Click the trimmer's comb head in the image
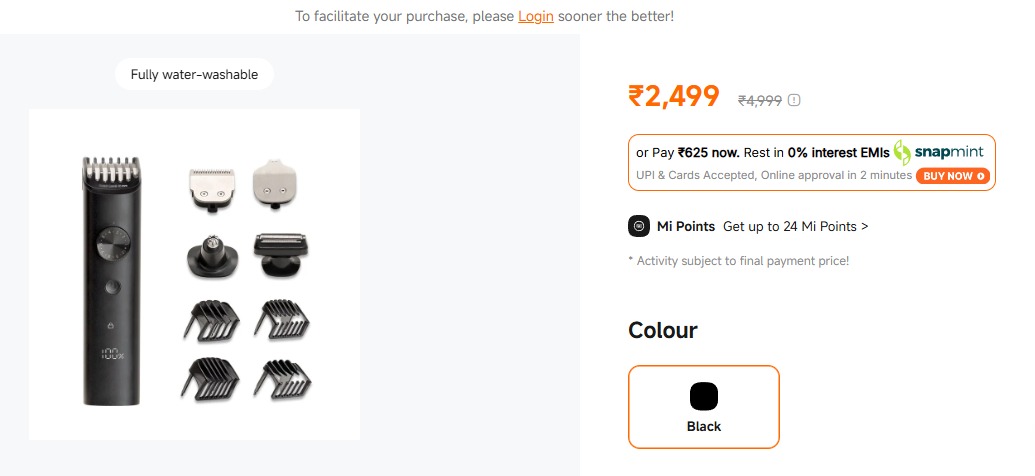Screen dimensions: 1035x476 [x=111, y=170]
